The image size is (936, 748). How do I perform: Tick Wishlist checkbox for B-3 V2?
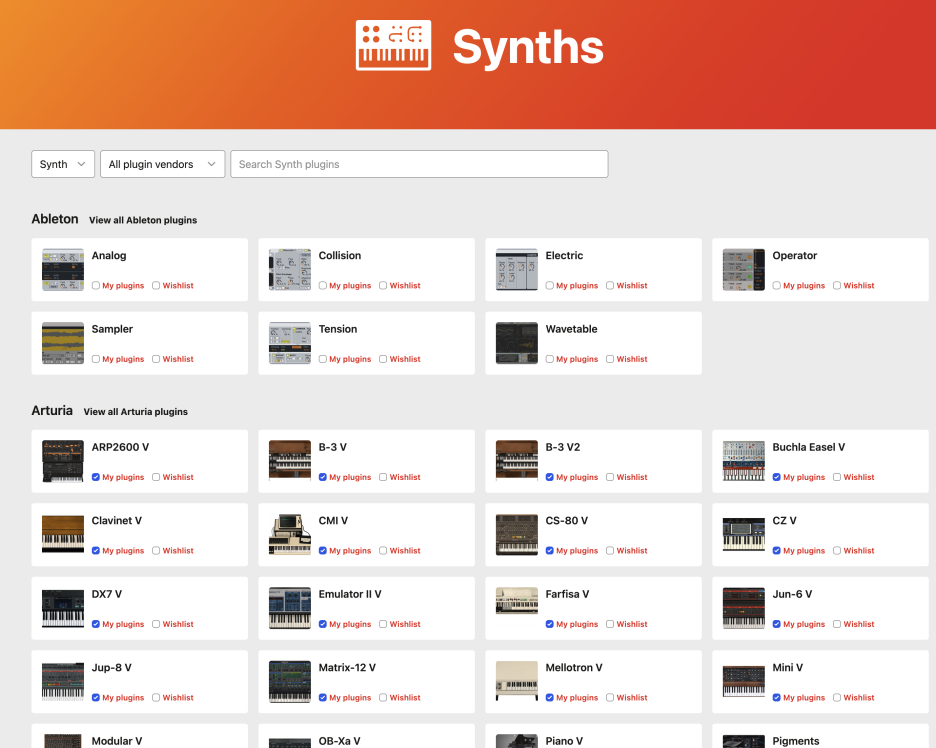tap(609, 477)
